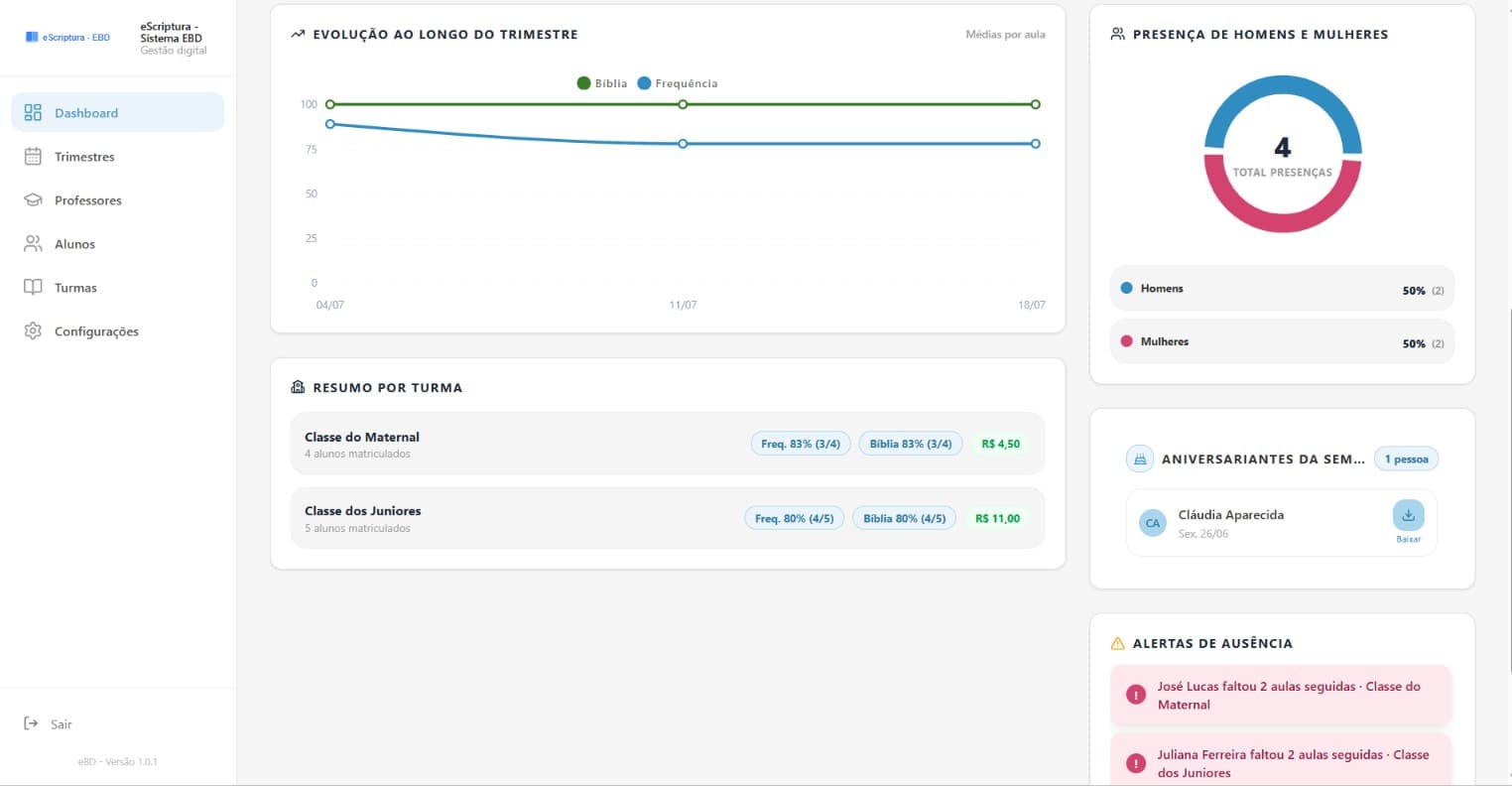Click the alert icon beside José Lucas
1512x786 pixels.
click(x=1136, y=695)
